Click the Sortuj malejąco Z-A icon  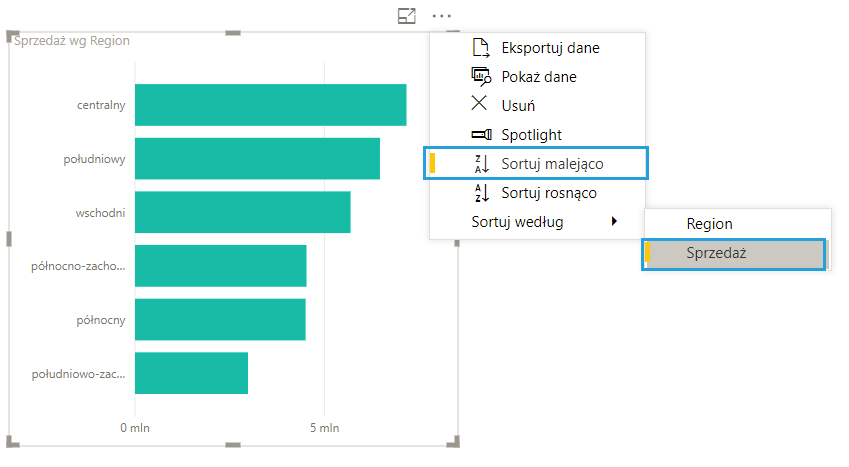click(480, 163)
